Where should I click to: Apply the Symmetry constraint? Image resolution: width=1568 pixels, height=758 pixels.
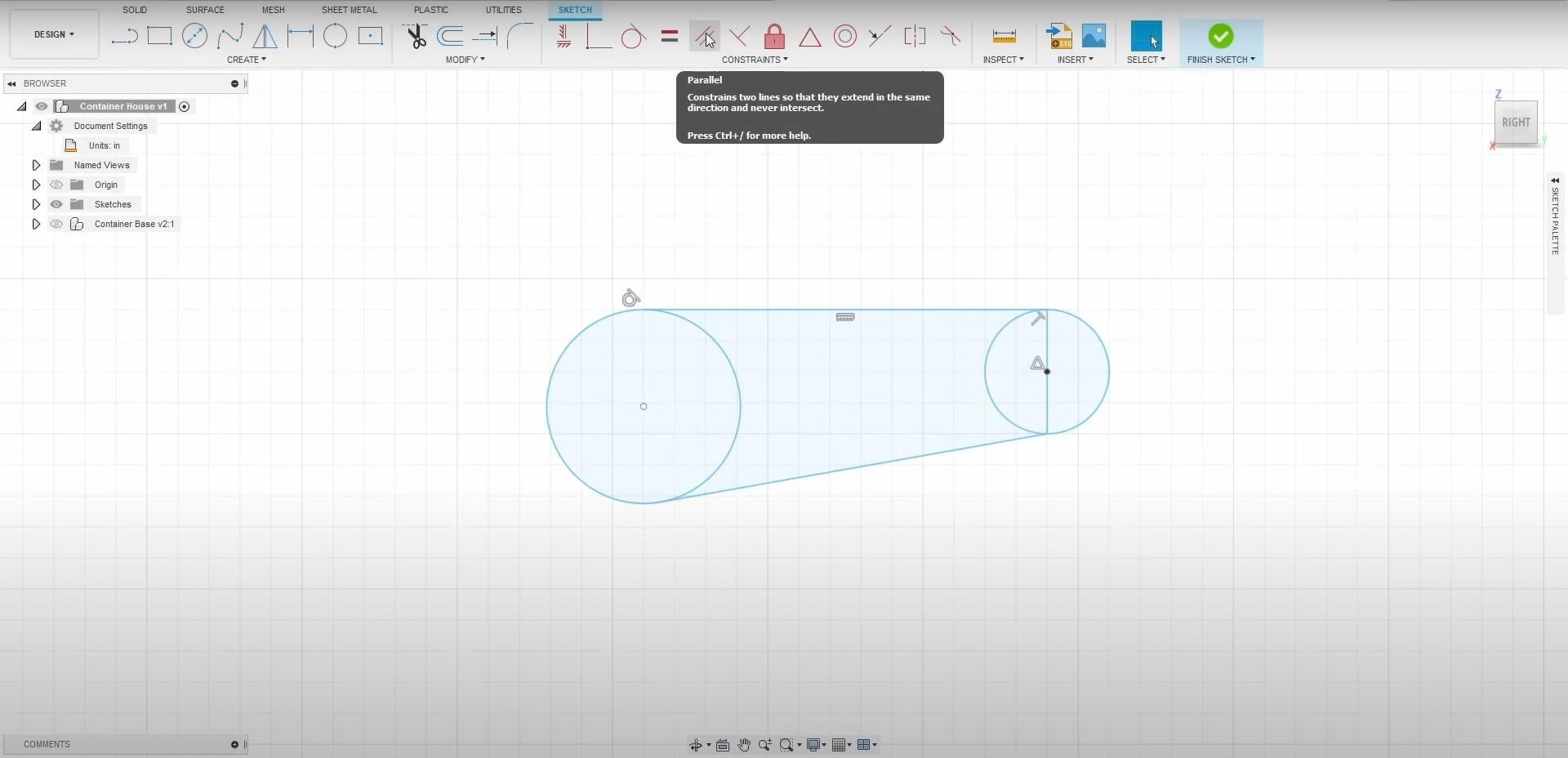915,36
